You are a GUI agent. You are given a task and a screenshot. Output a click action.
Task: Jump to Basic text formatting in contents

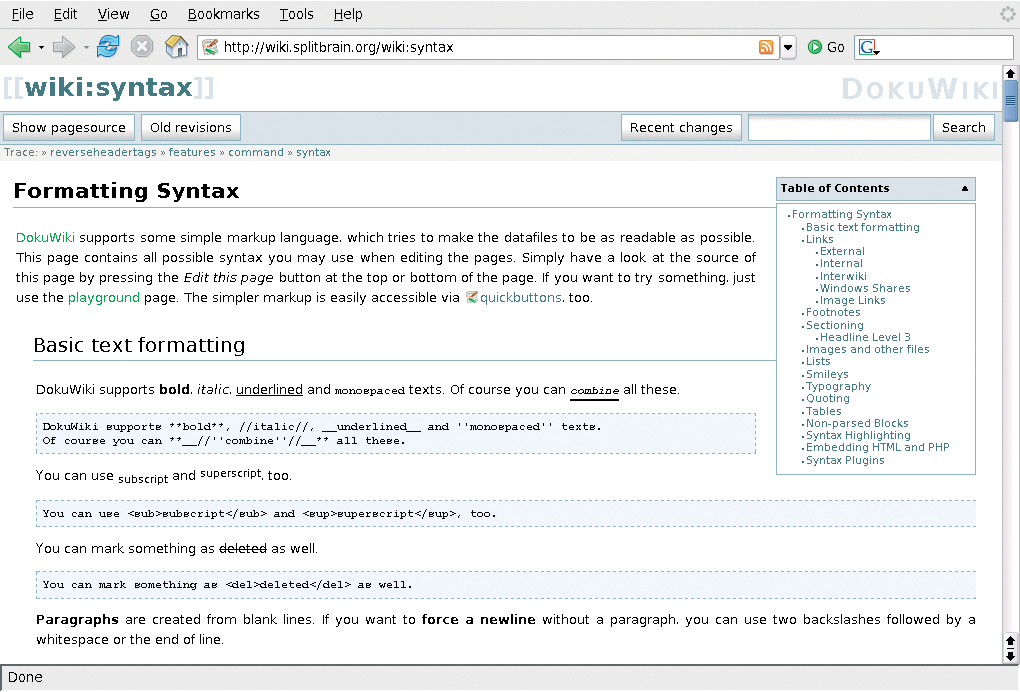863,227
